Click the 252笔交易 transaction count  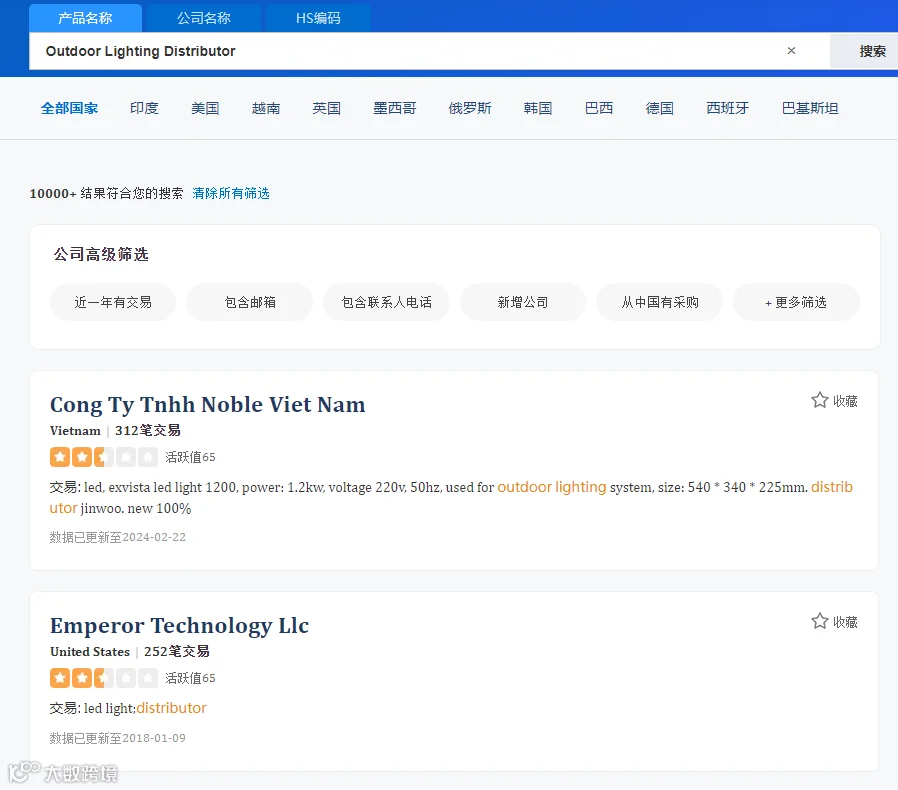[176, 652]
